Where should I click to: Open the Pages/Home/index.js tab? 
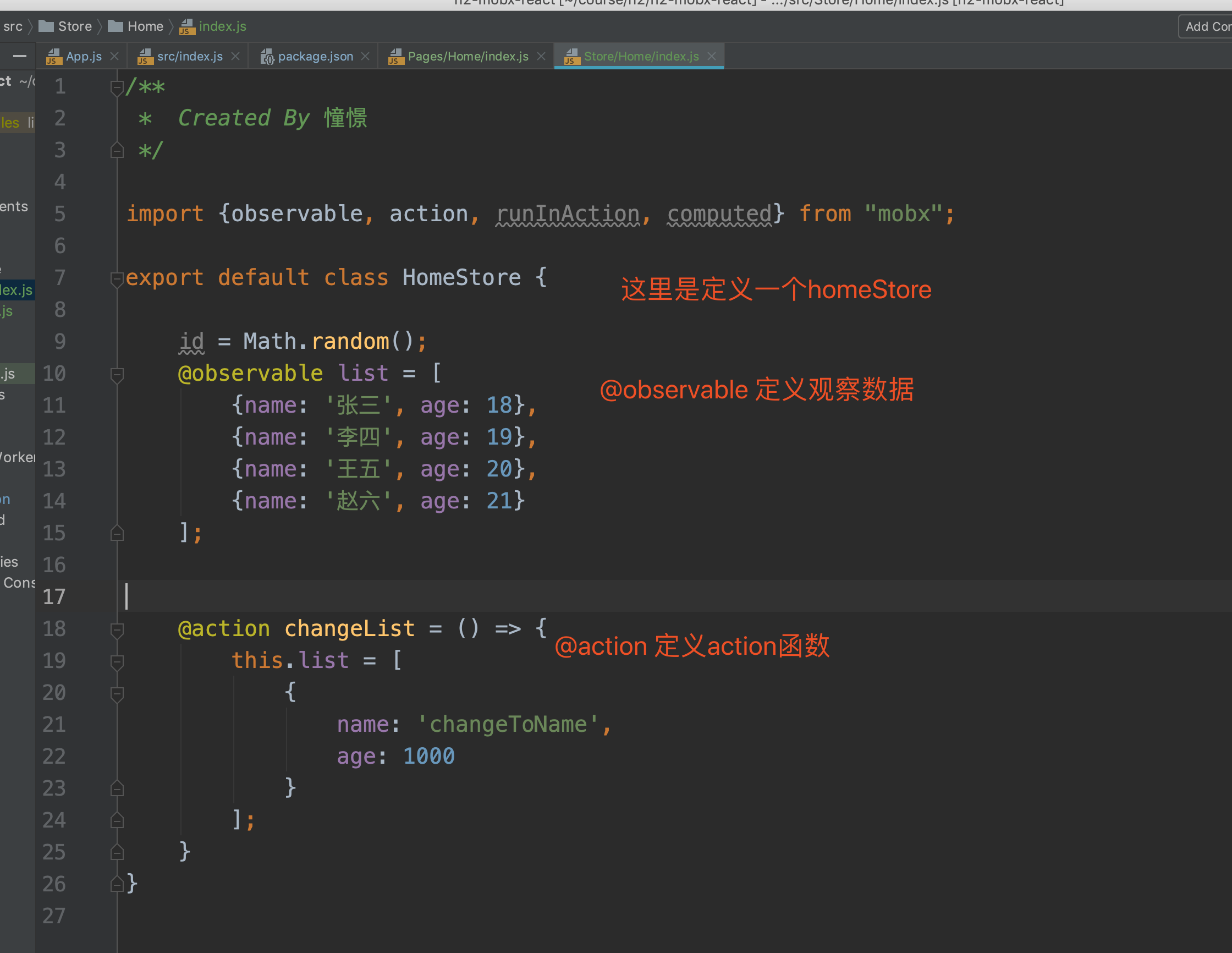pyautogui.click(x=468, y=57)
